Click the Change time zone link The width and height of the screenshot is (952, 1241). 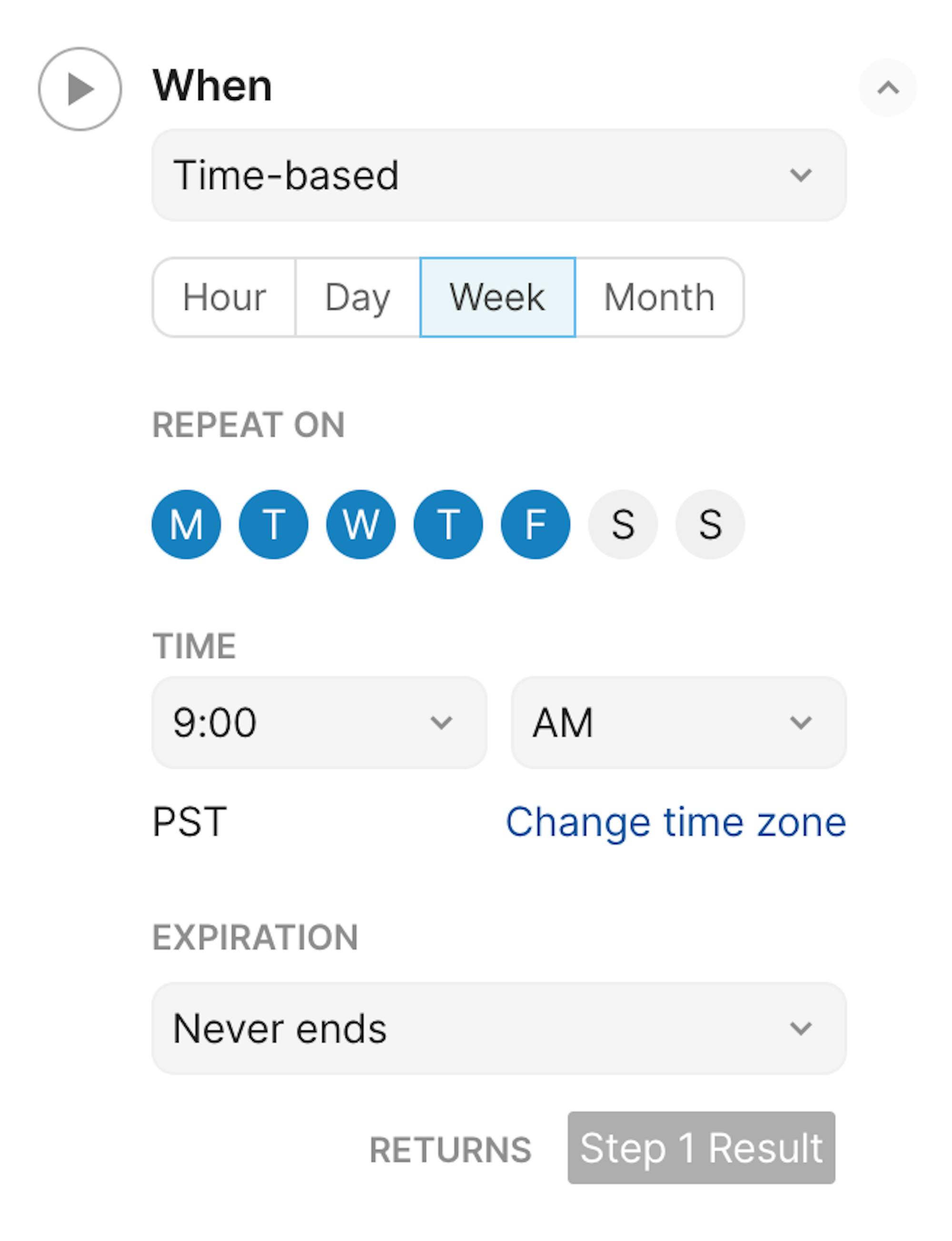[x=676, y=822]
